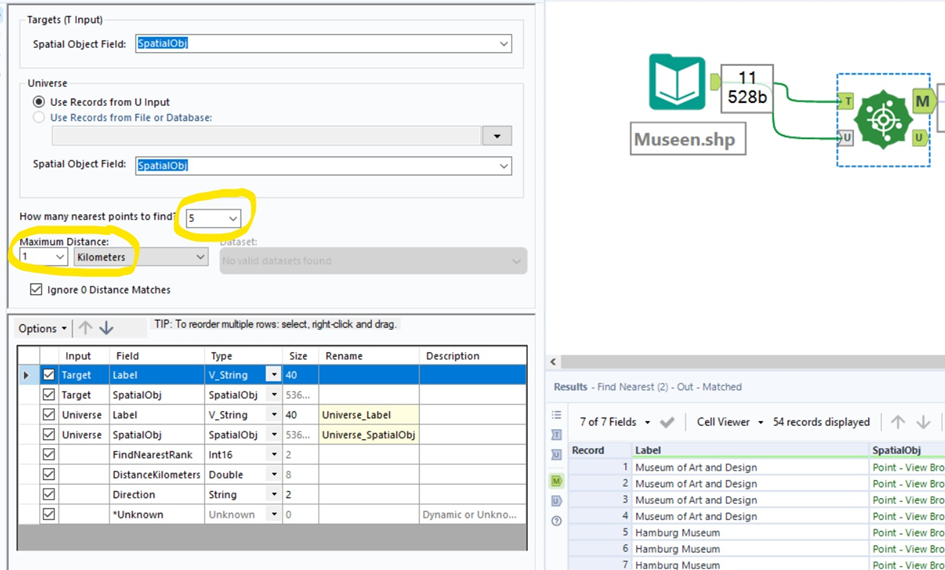Viewport: 945px width, 570px height.
Task: Open the Options menu in field list
Action: tap(43, 328)
